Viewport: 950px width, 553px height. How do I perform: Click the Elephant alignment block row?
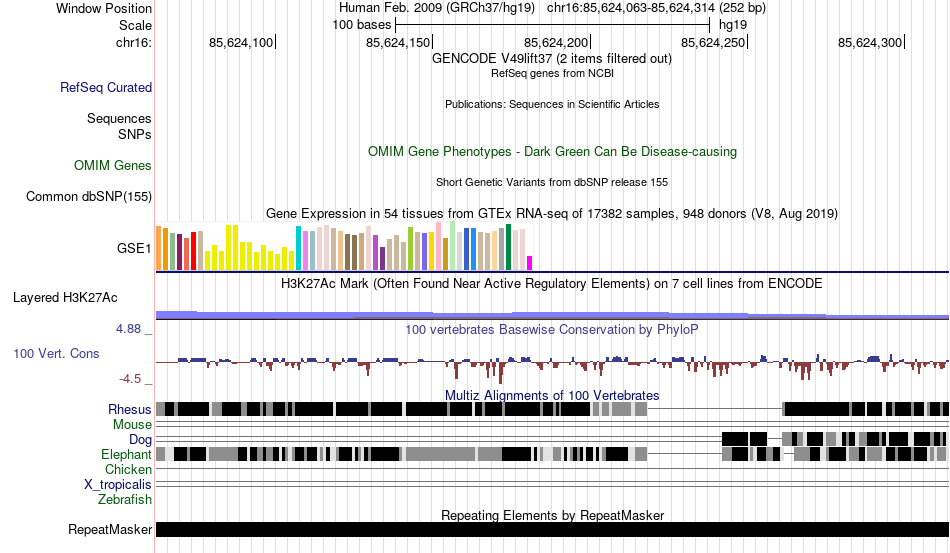[552, 454]
